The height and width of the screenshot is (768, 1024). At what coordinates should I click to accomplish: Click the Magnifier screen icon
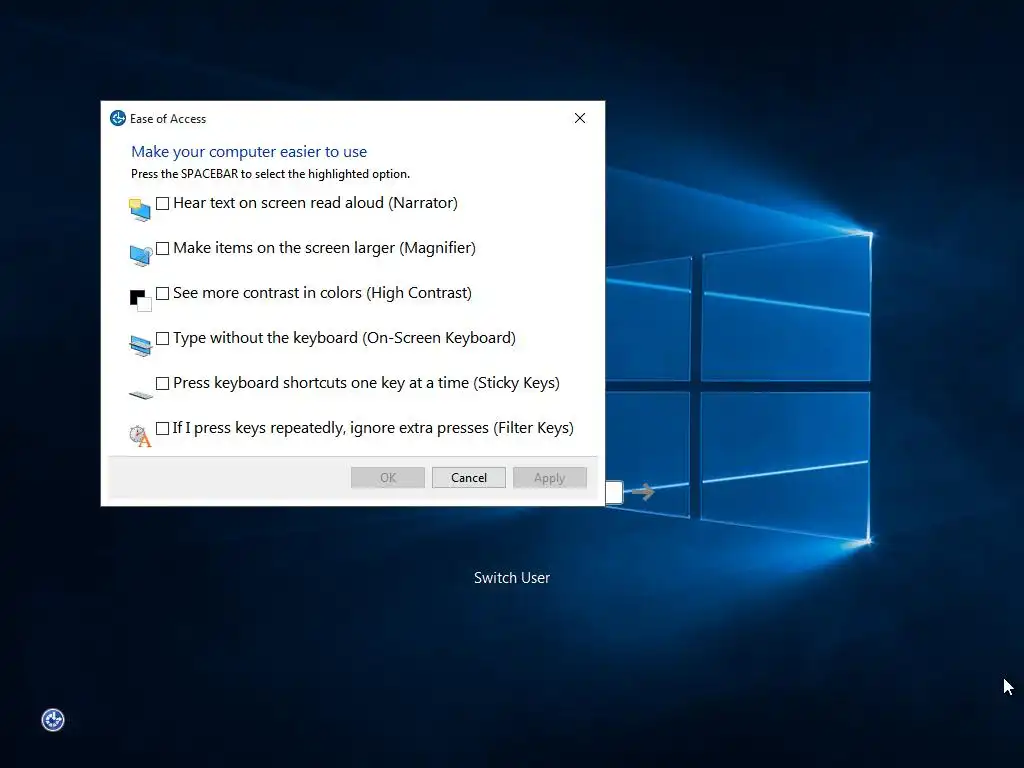point(140,255)
